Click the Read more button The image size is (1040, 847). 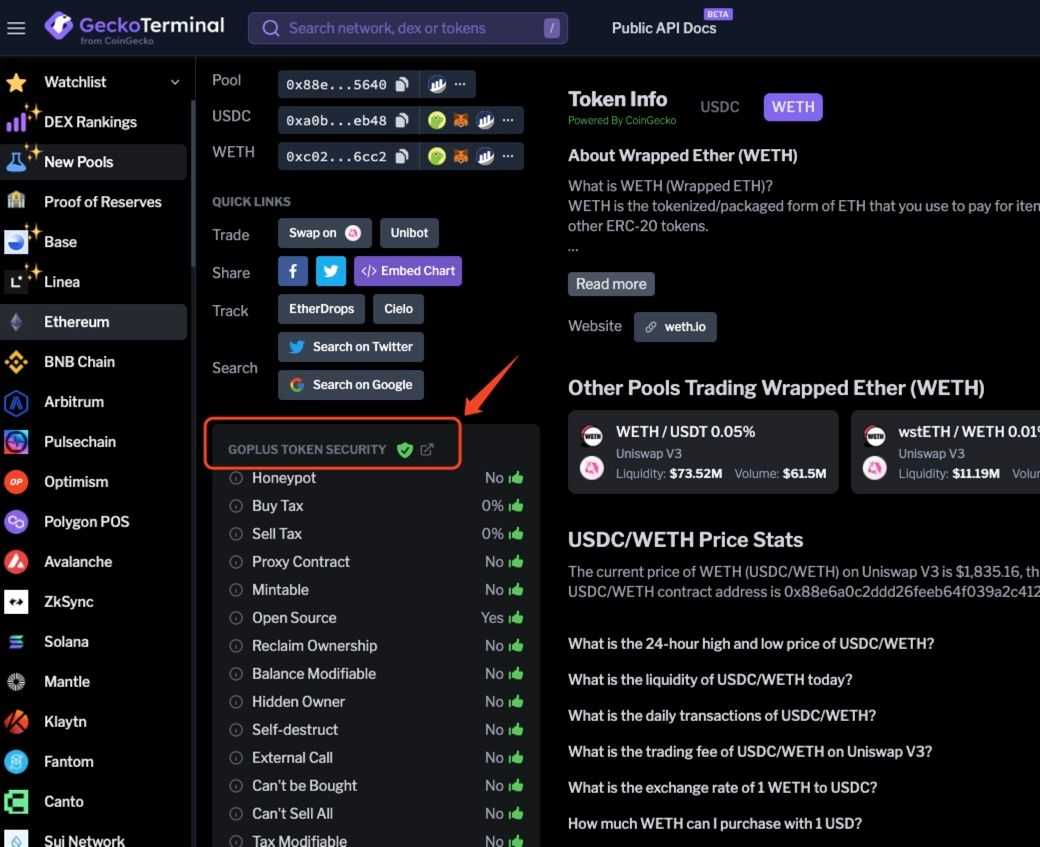pyautogui.click(x=611, y=283)
